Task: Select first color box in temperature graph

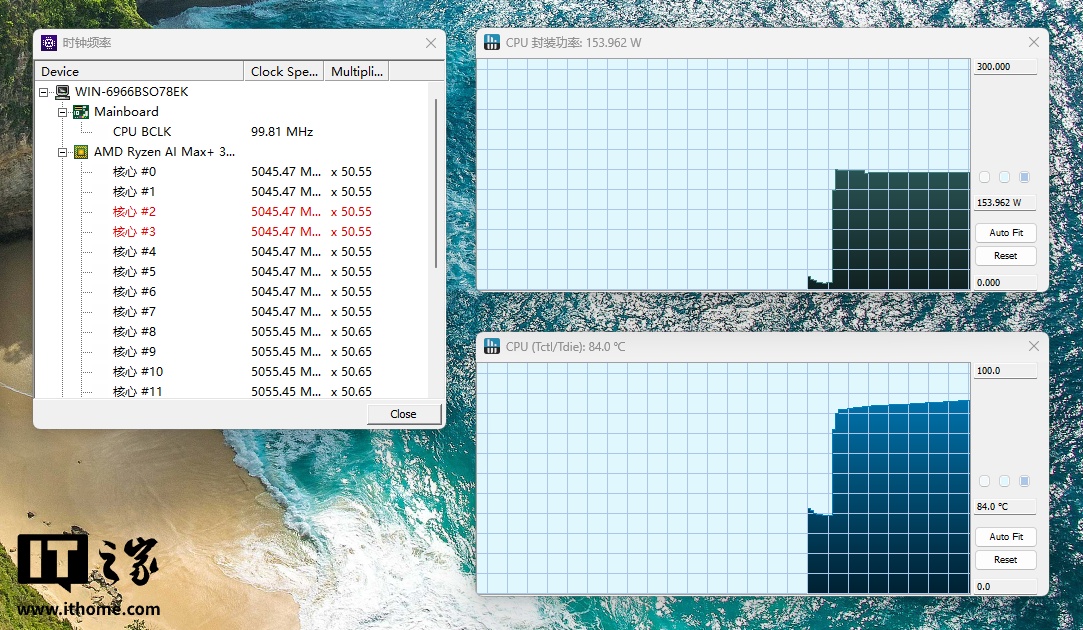Action: pos(985,481)
